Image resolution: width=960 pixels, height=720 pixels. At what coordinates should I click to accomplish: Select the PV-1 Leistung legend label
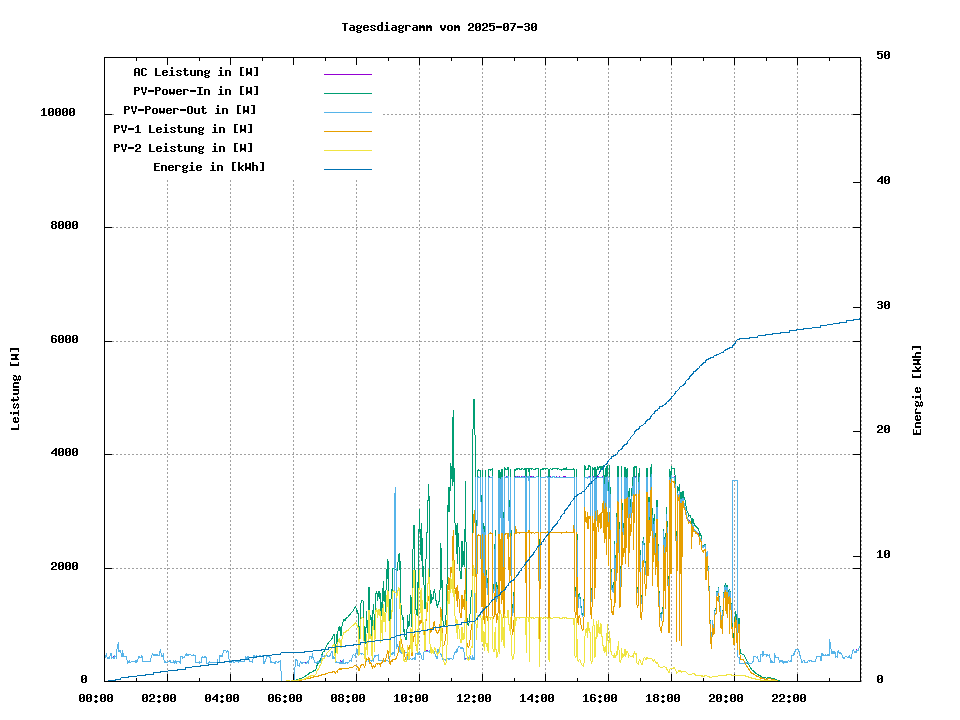pos(183,129)
